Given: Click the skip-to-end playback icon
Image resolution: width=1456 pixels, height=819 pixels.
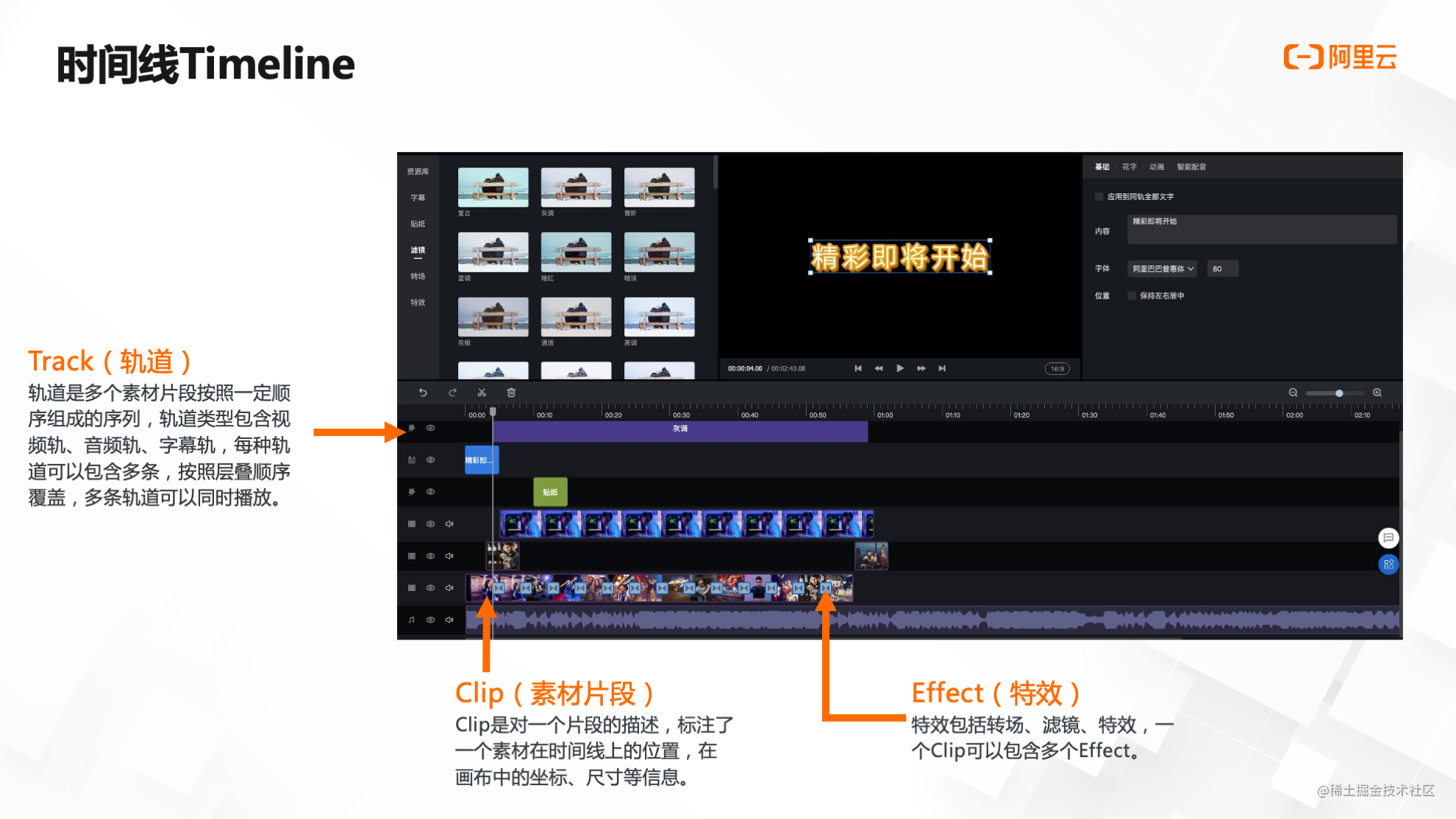Looking at the screenshot, I should point(942,368).
